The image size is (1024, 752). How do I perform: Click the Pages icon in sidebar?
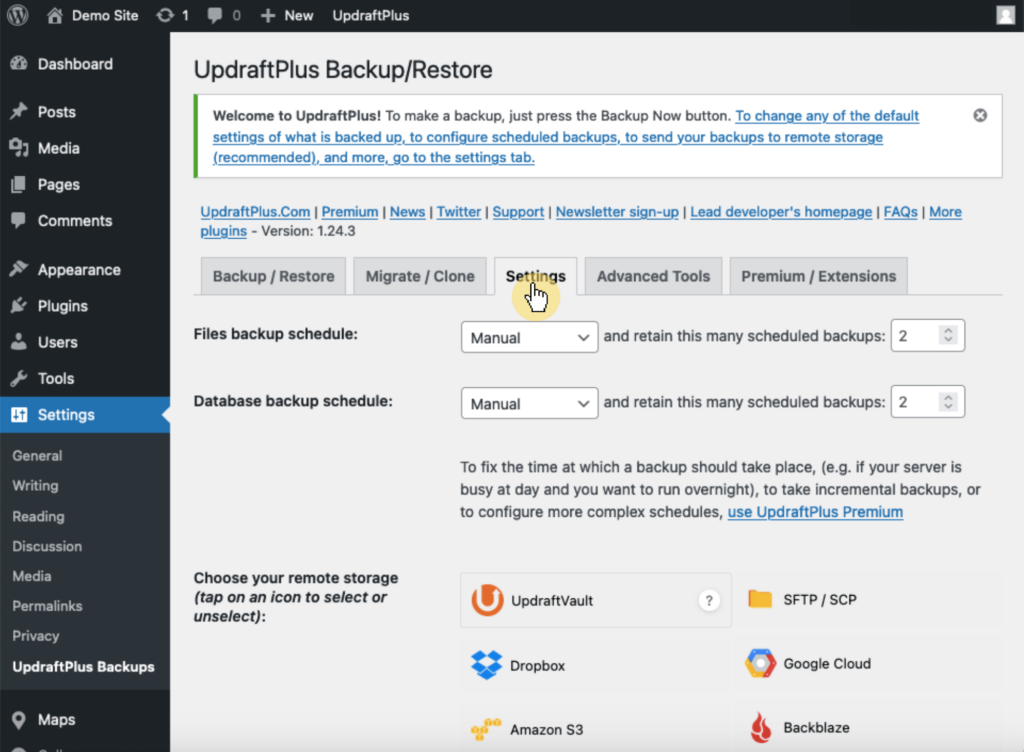19,185
